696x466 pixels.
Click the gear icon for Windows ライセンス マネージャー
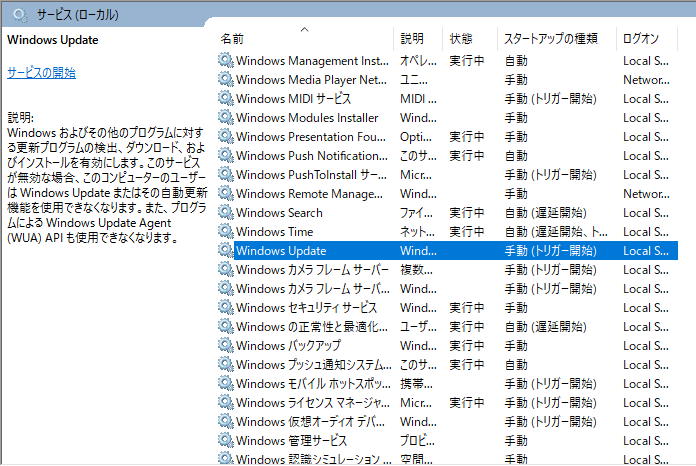click(x=226, y=403)
